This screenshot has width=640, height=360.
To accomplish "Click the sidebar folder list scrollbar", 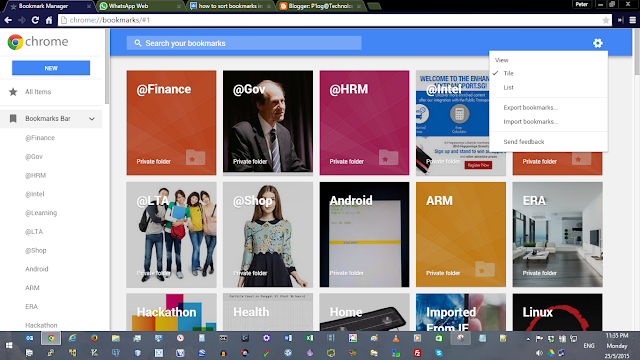I will pos(107,67).
